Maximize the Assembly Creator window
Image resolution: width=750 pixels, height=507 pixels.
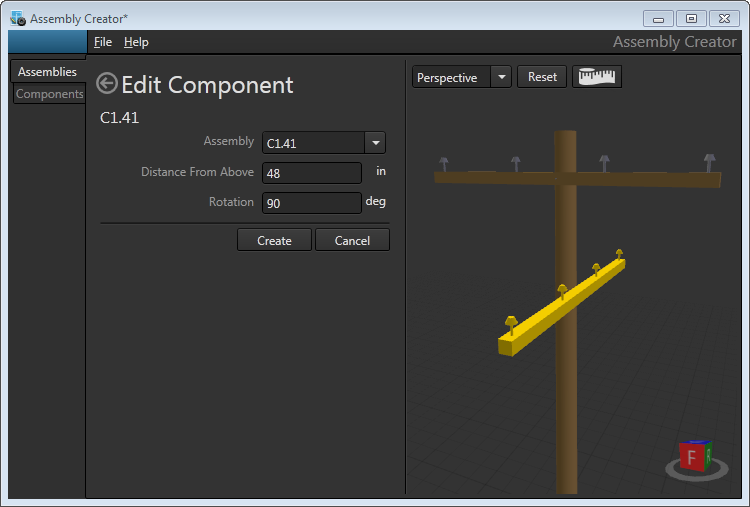tap(690, 18)
